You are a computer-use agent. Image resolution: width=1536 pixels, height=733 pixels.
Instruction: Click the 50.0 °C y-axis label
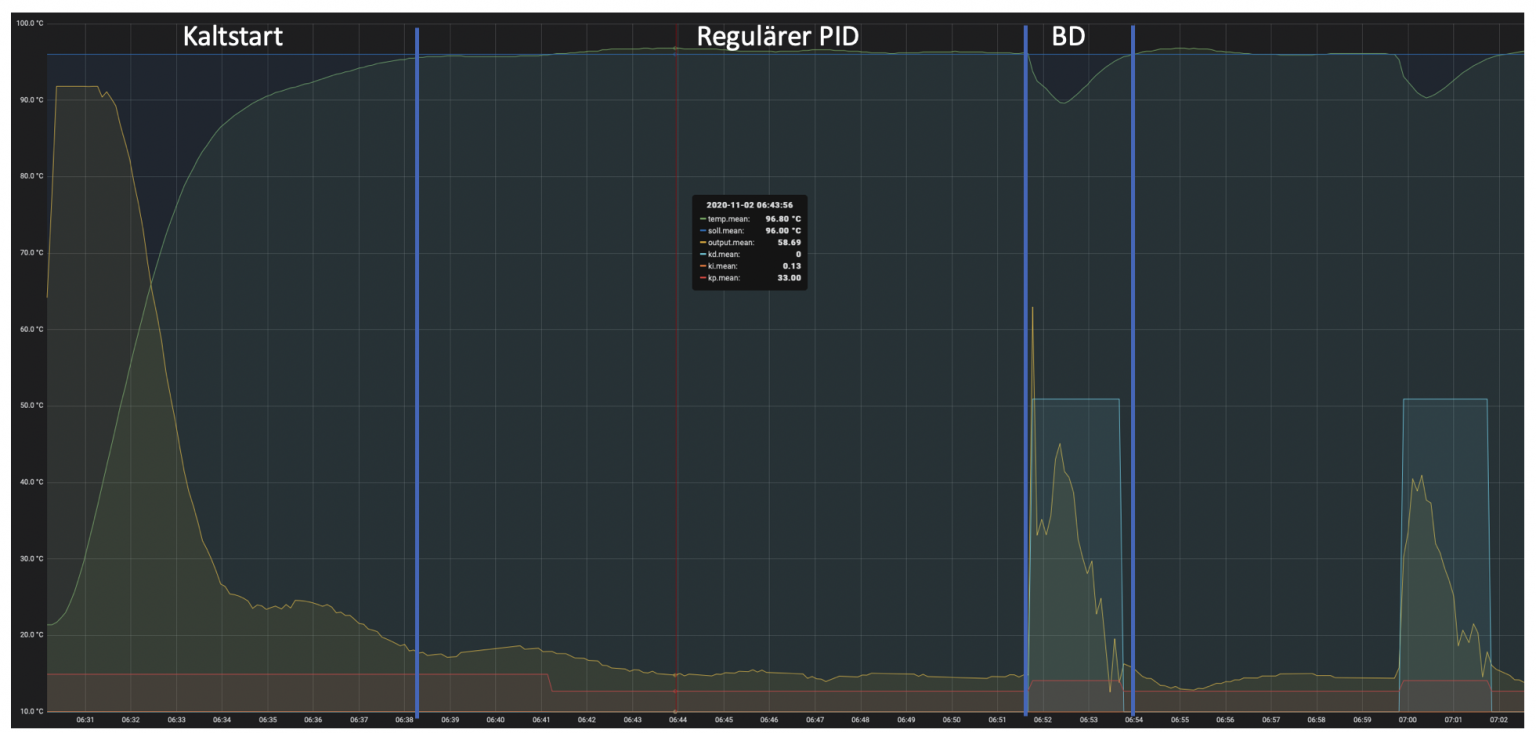tap(30, 406)
